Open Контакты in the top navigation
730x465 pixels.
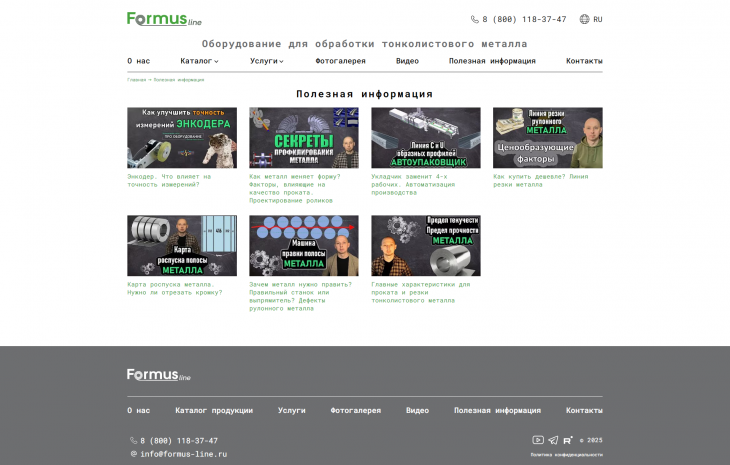584,61
